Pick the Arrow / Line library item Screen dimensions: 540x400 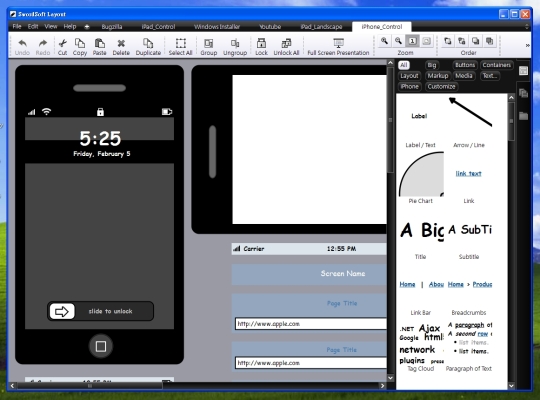[x=469, y=122]
